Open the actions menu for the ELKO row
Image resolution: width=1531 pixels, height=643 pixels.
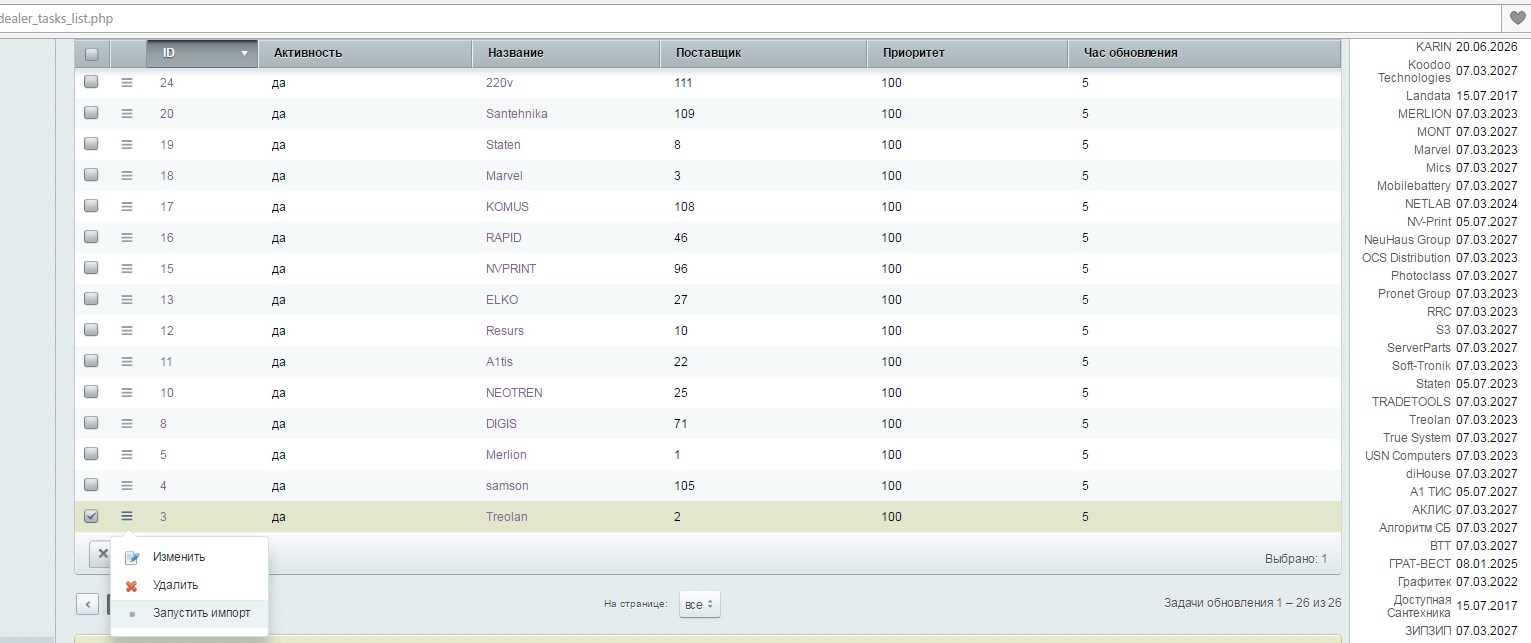coord(127,300)
